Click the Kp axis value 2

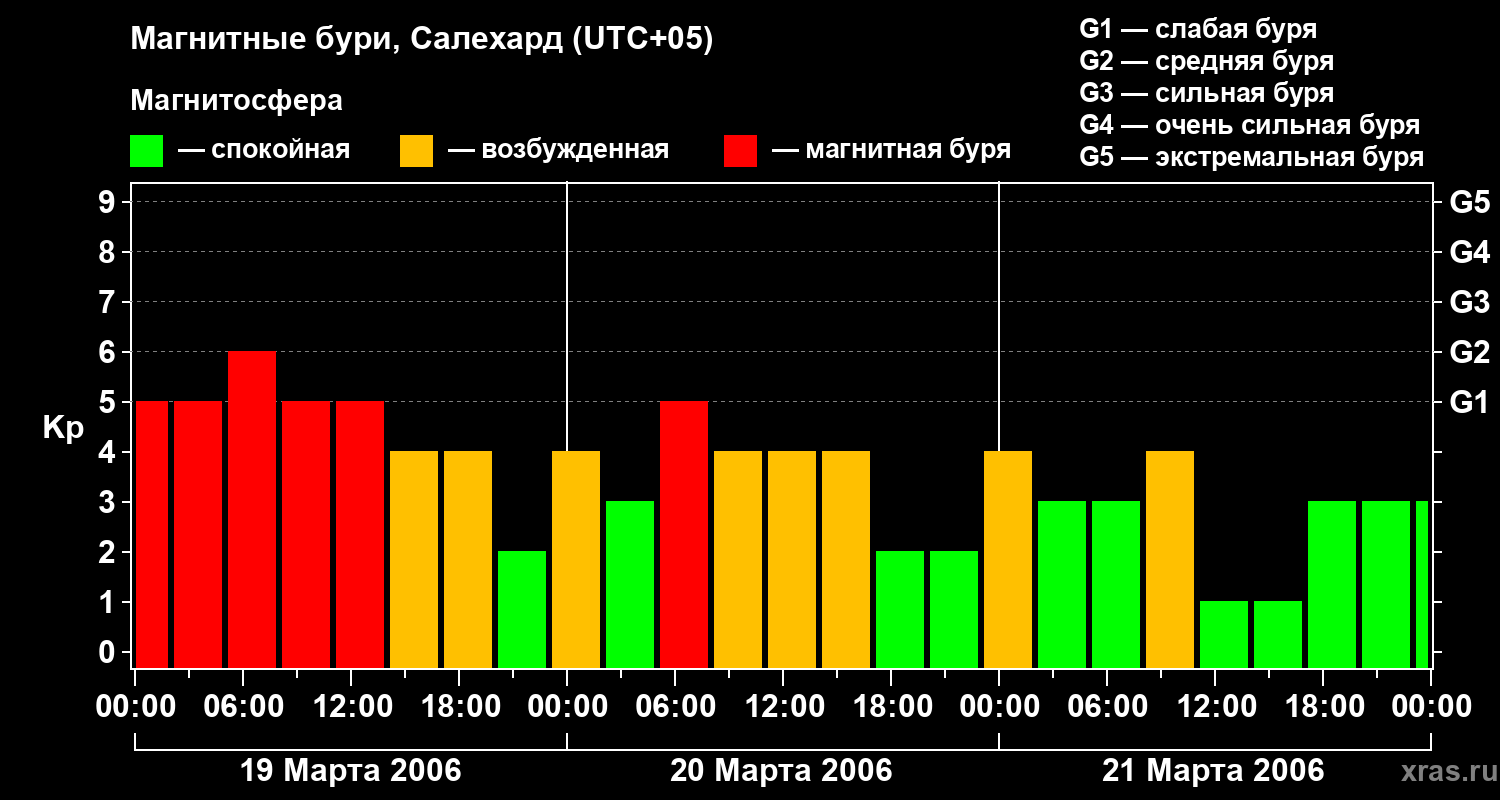[109, 552]
